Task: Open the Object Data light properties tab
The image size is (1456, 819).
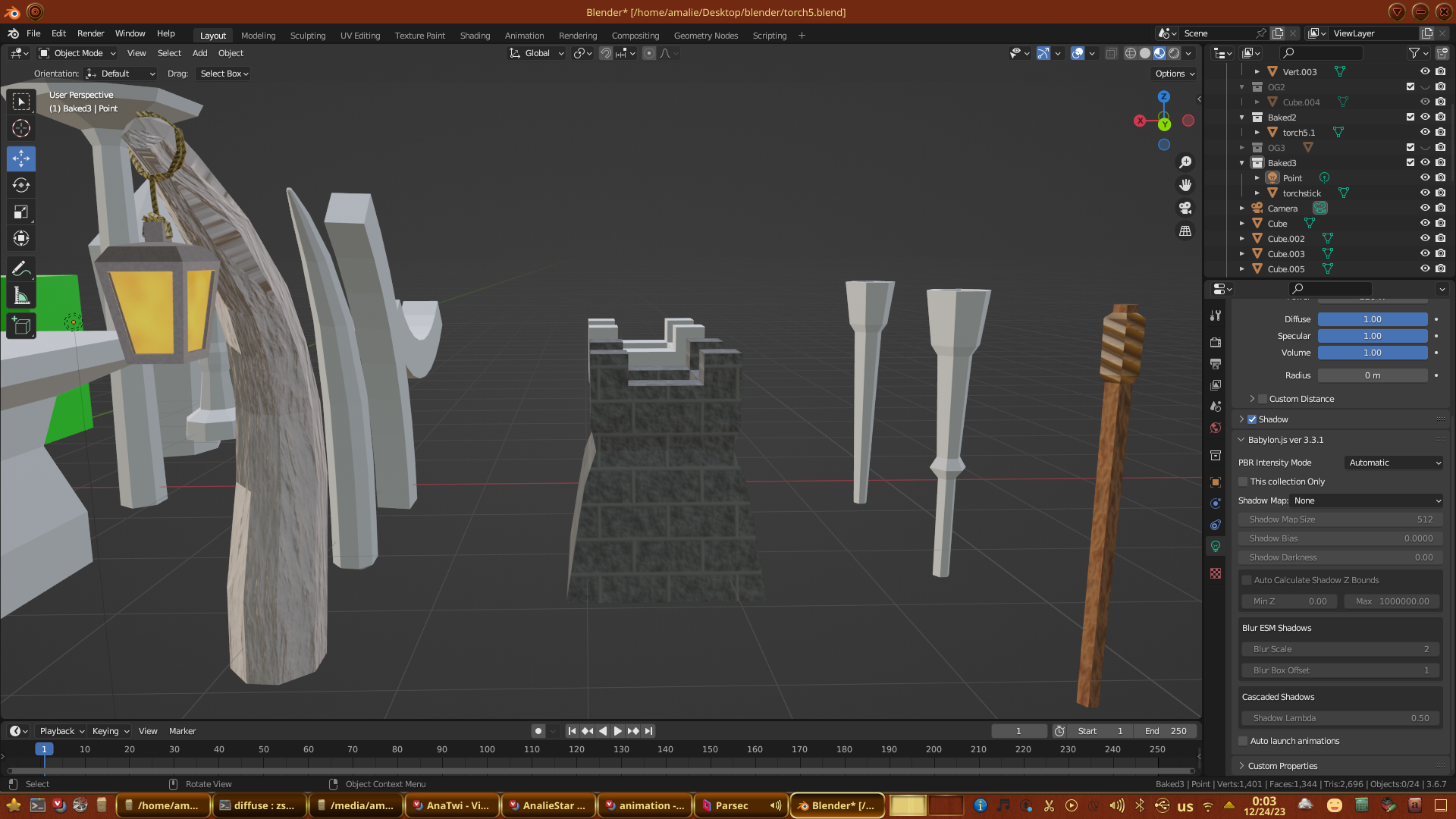Action: [1216, 546]
